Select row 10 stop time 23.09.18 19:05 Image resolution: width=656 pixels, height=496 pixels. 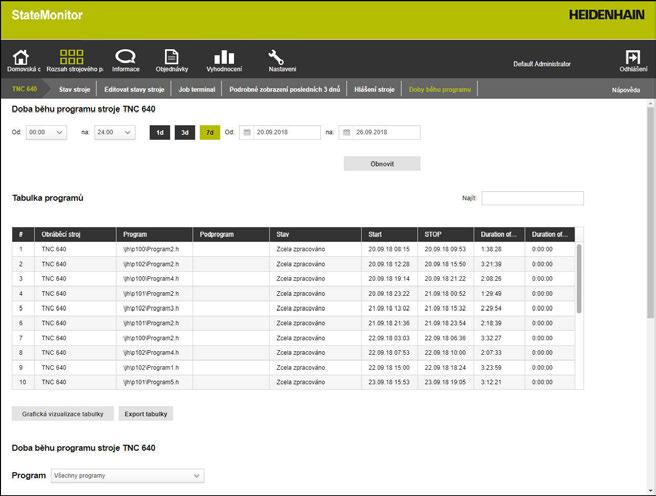pyautogui.click(x=445, y=382)
